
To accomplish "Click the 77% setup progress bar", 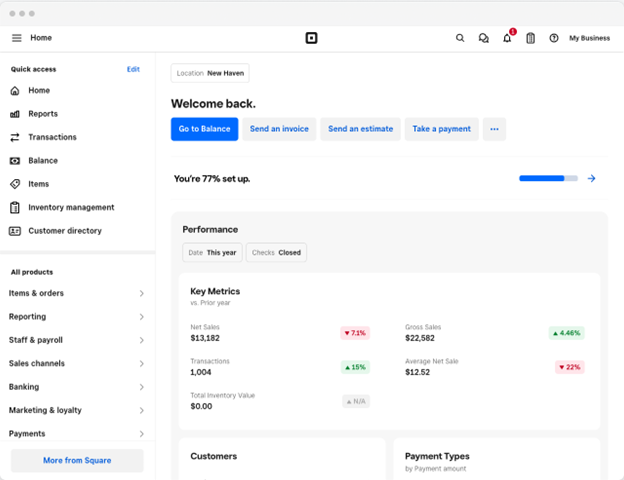I will (x=548, y=178).
